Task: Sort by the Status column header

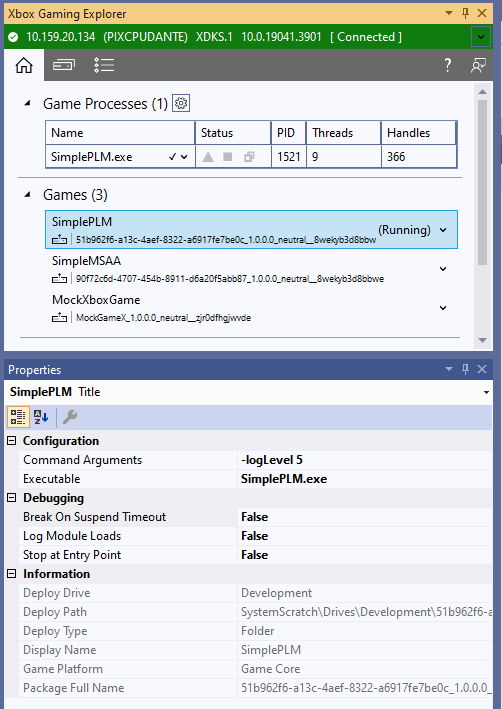Action: pyautogui.click(x=233, y=133)
